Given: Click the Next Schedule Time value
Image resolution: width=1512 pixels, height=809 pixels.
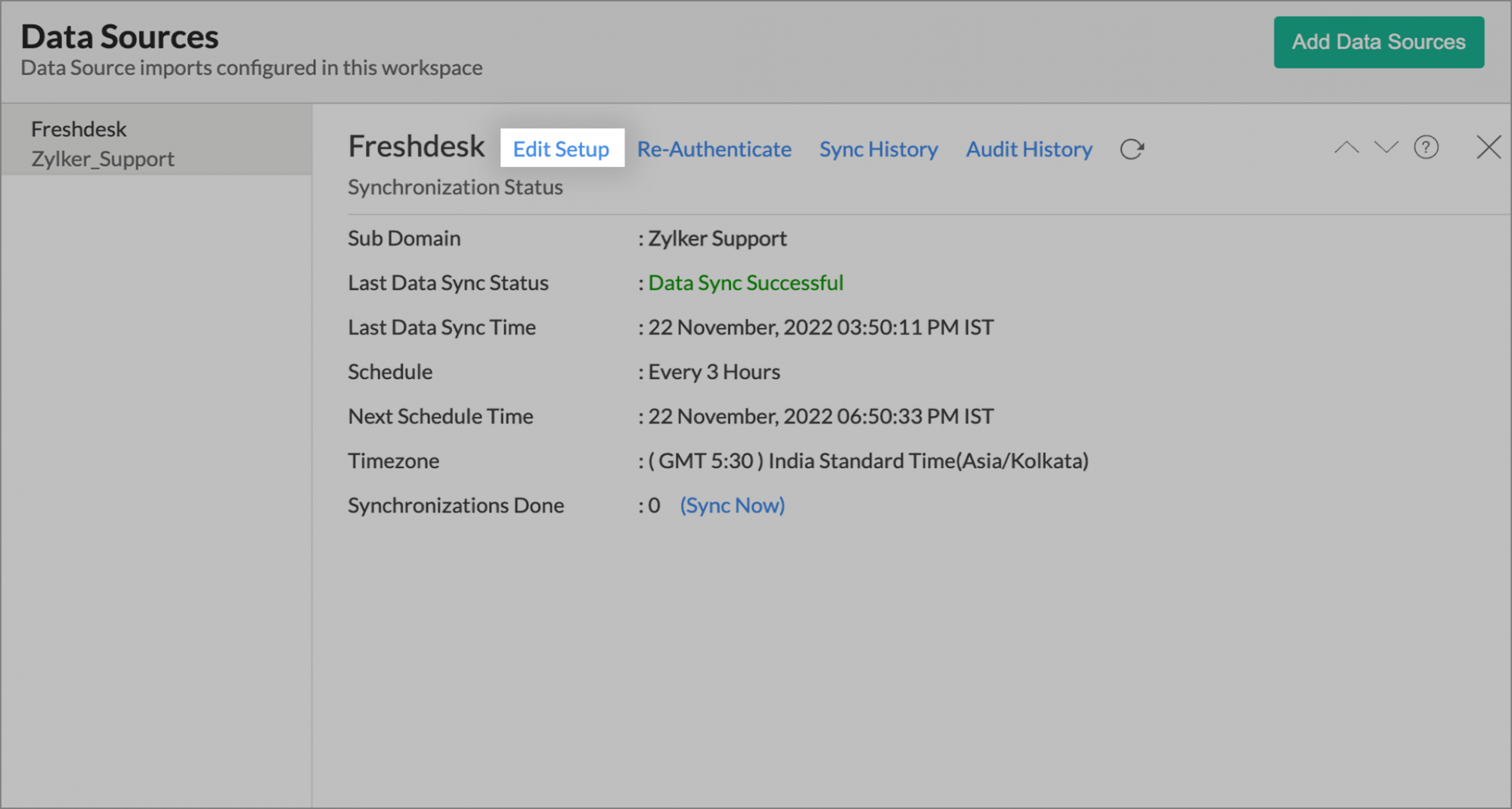Looking at the screenshot, I should [821, 417].
